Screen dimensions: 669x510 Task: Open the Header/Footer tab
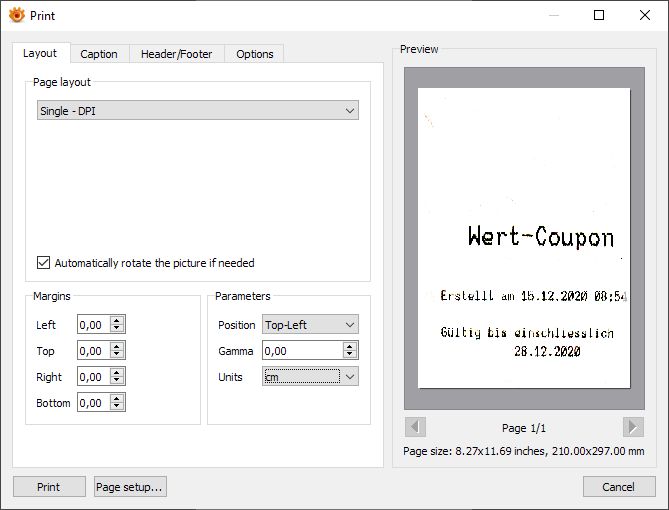click(177, 54)
